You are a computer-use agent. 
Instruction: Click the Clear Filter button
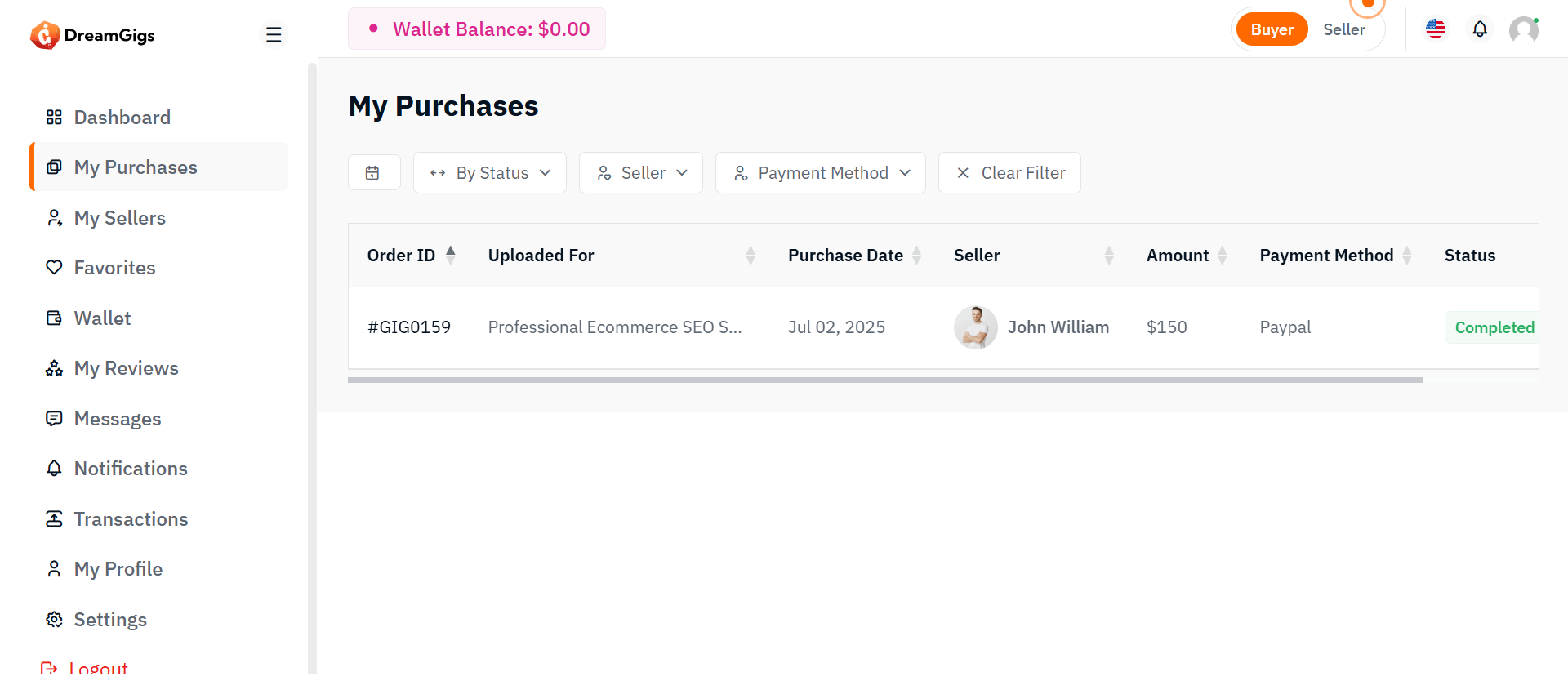tap(1009, 173)
